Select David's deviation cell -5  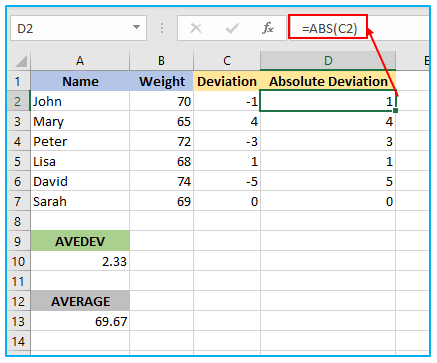coord(227,181)
